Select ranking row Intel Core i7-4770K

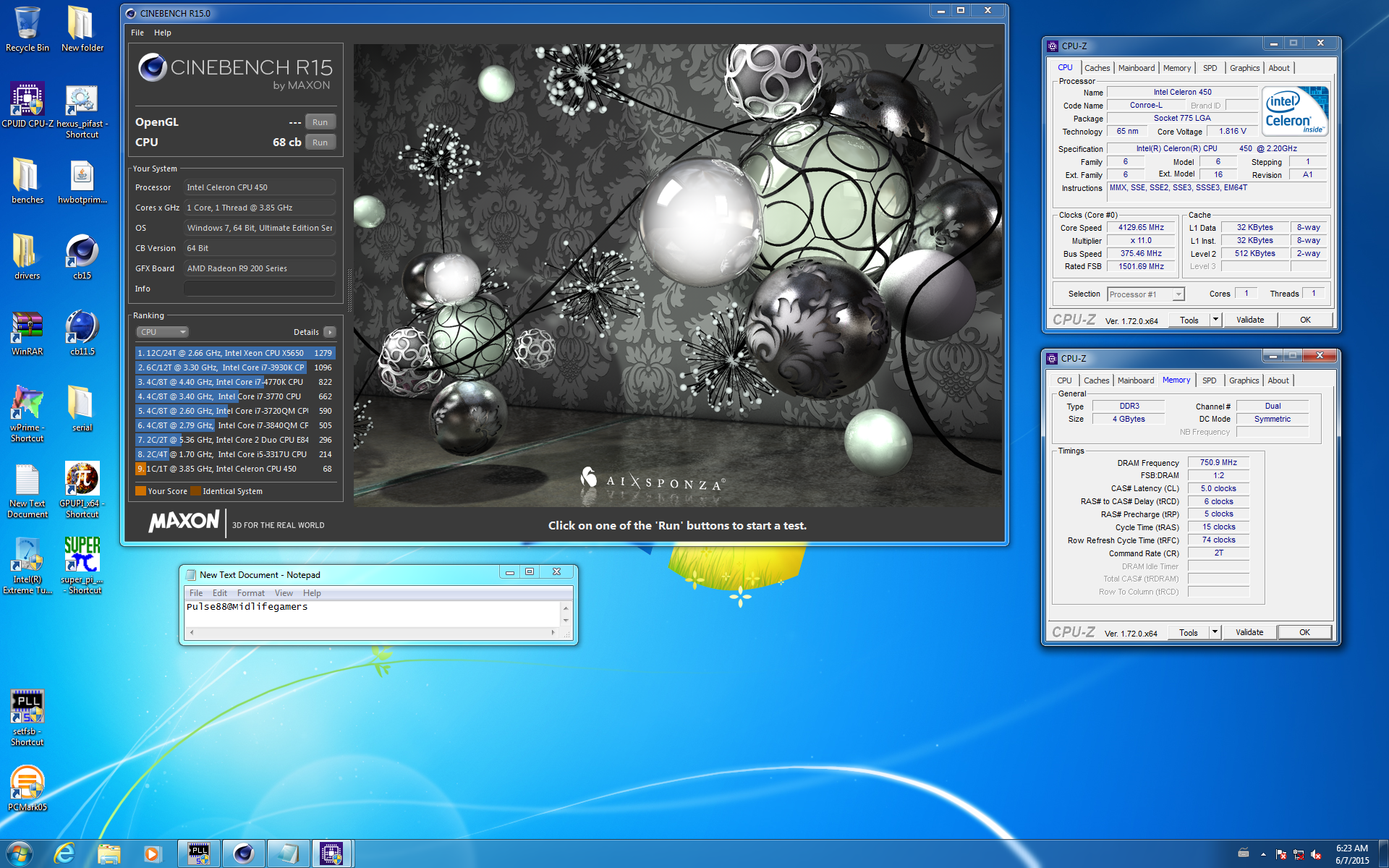(x=235, y=382)
